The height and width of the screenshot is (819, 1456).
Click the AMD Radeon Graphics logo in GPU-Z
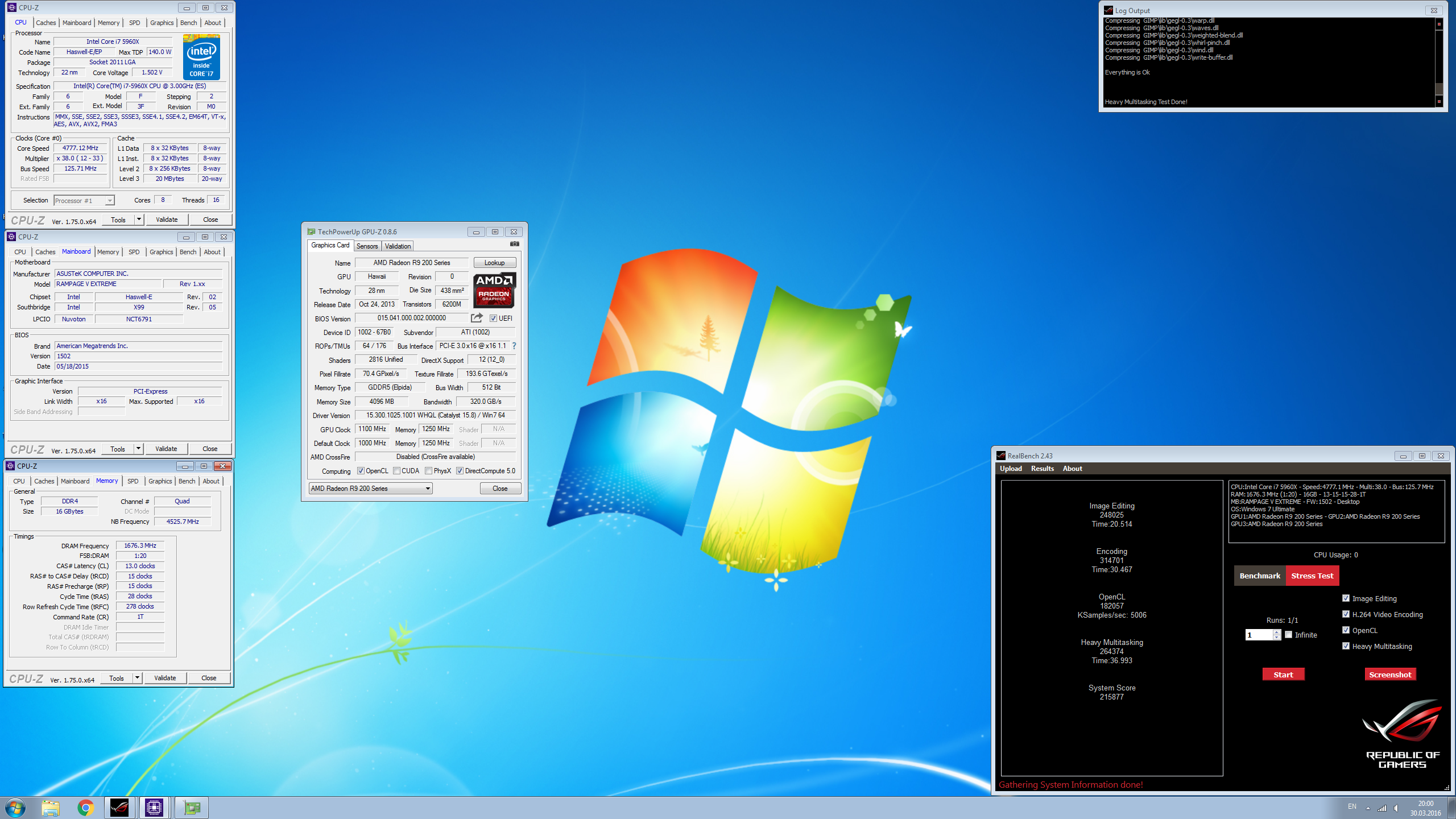(x=494, y=289)
